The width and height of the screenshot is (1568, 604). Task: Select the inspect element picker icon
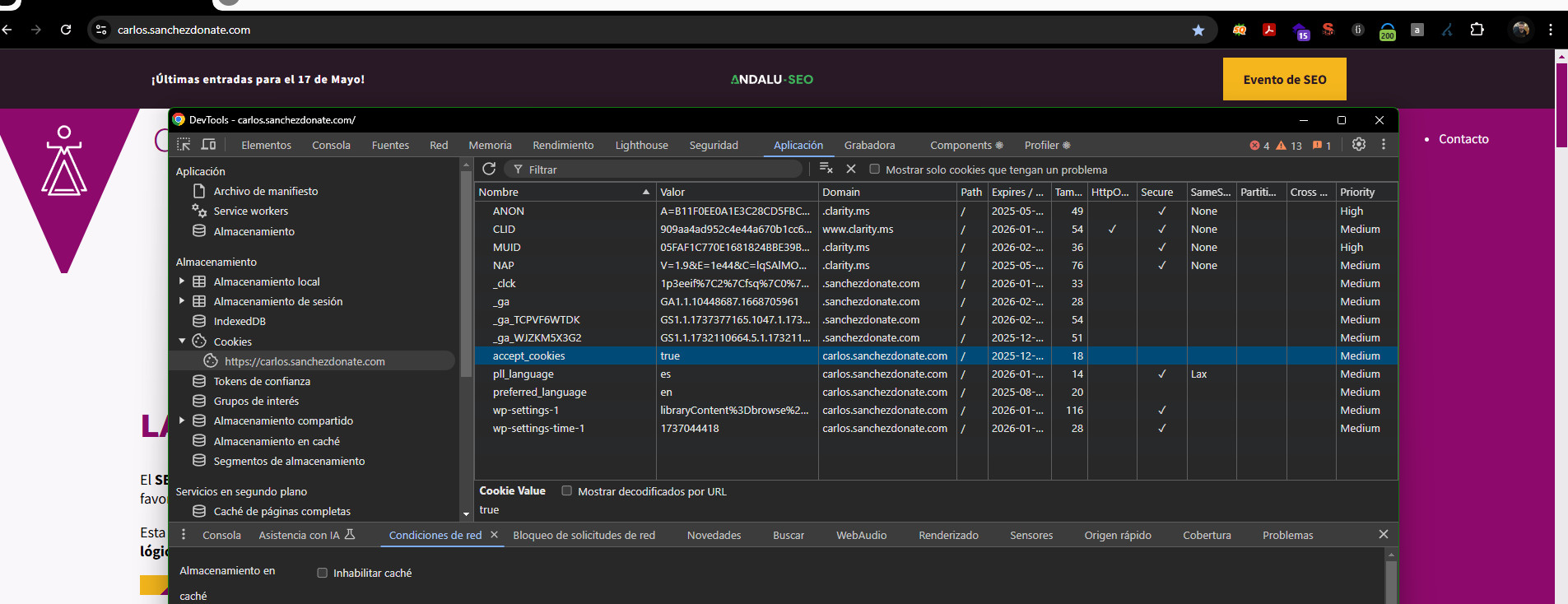(x=184, y=145)
